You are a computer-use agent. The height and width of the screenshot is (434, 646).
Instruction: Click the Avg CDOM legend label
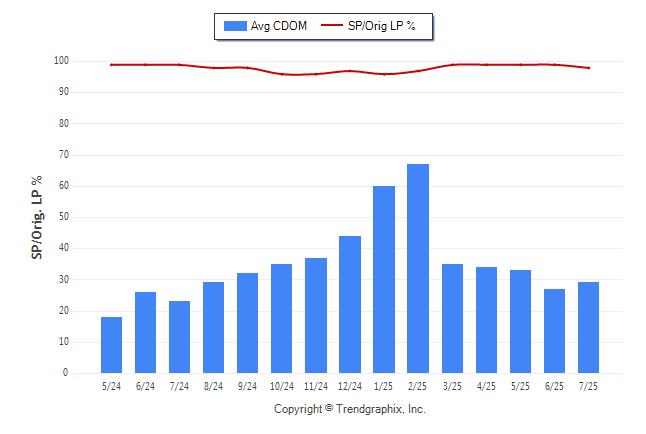(279, 26)
